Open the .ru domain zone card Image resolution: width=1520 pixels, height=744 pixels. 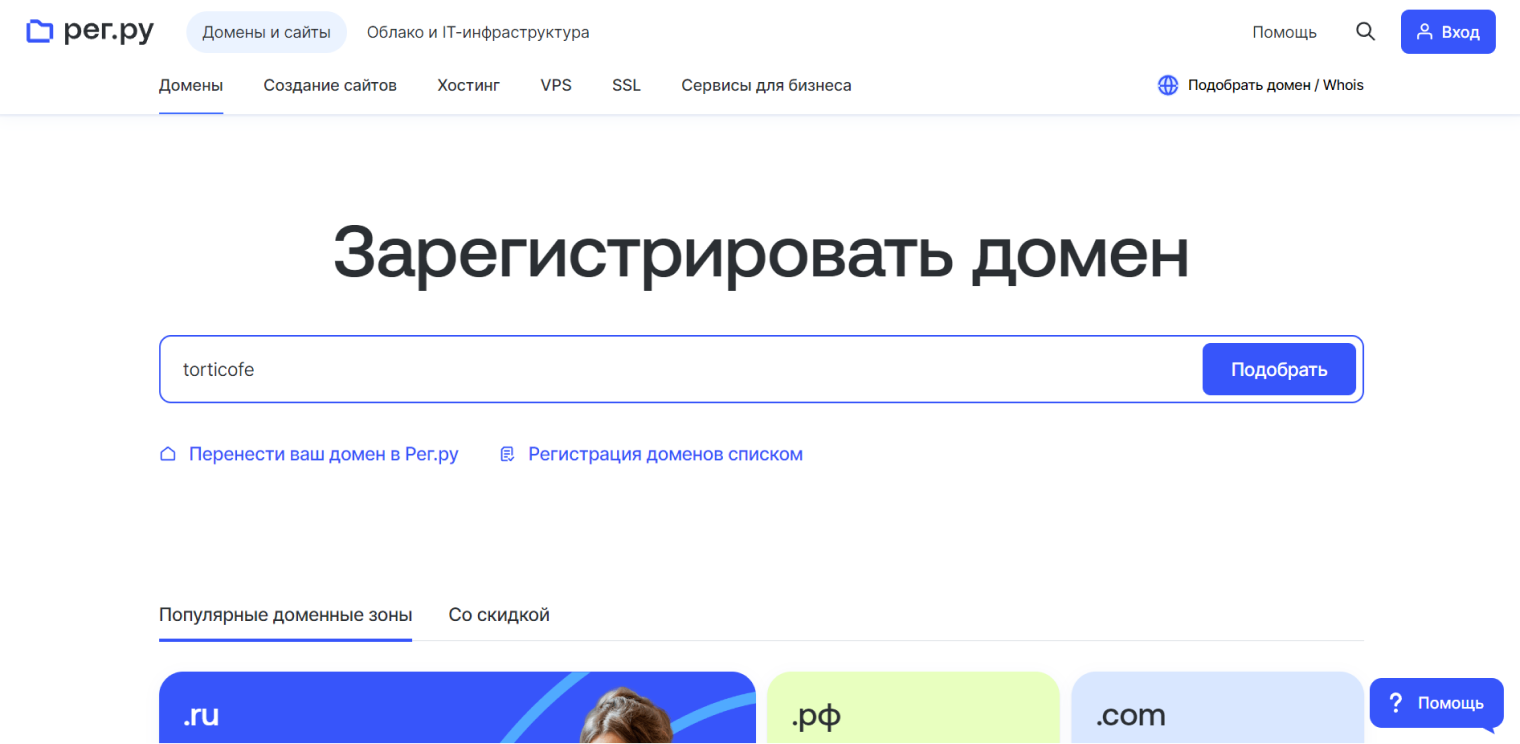pos(457,708)
